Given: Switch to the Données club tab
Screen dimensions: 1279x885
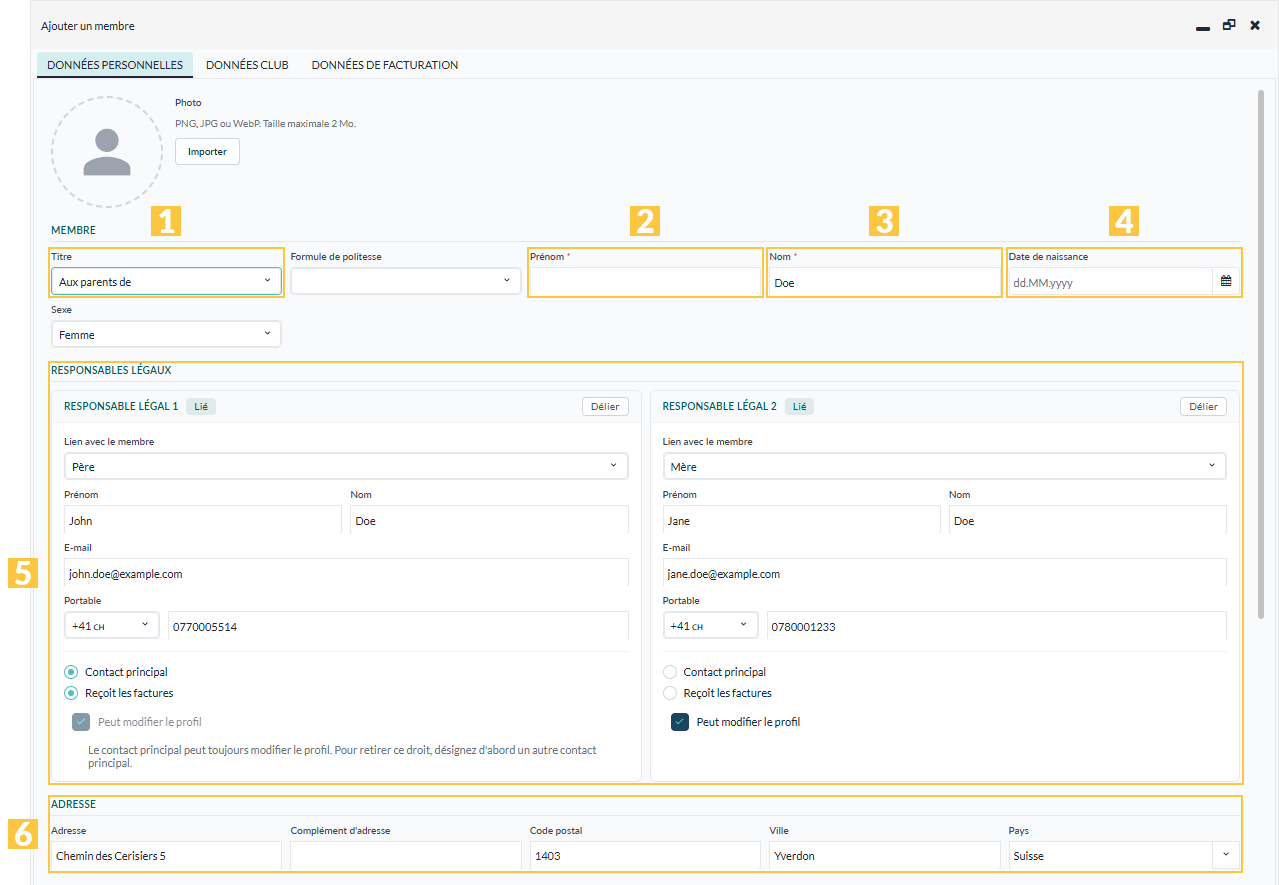Looking at the screenshot, I should tap(247, 65).
